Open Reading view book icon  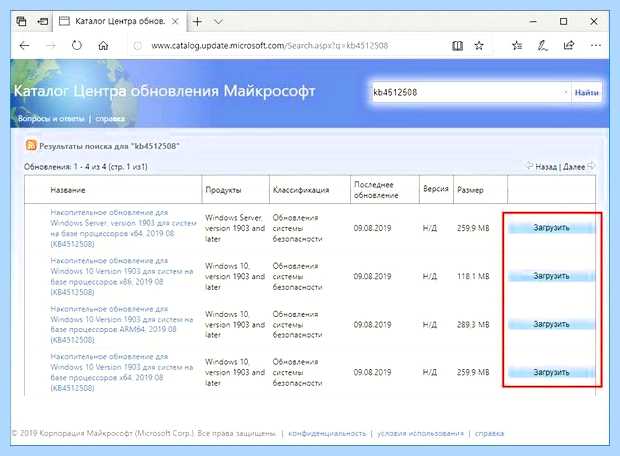457,45
